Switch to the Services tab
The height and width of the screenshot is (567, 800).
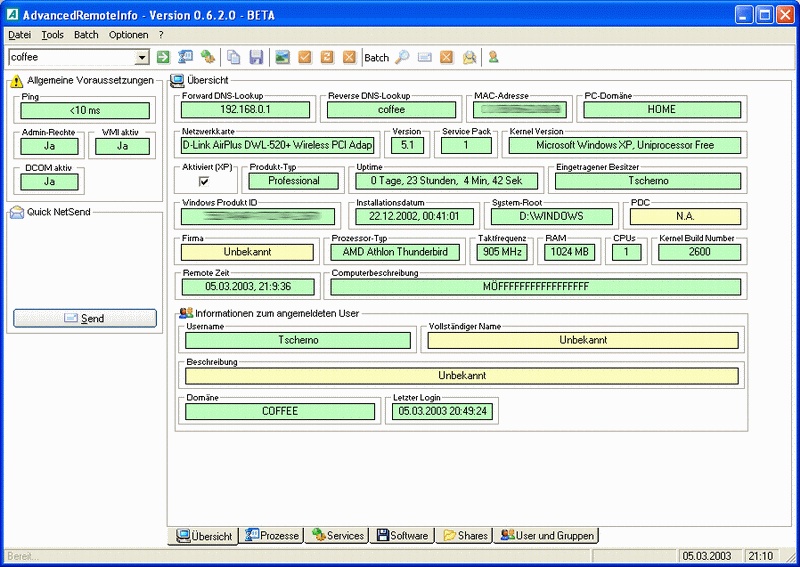pos(337,535)
